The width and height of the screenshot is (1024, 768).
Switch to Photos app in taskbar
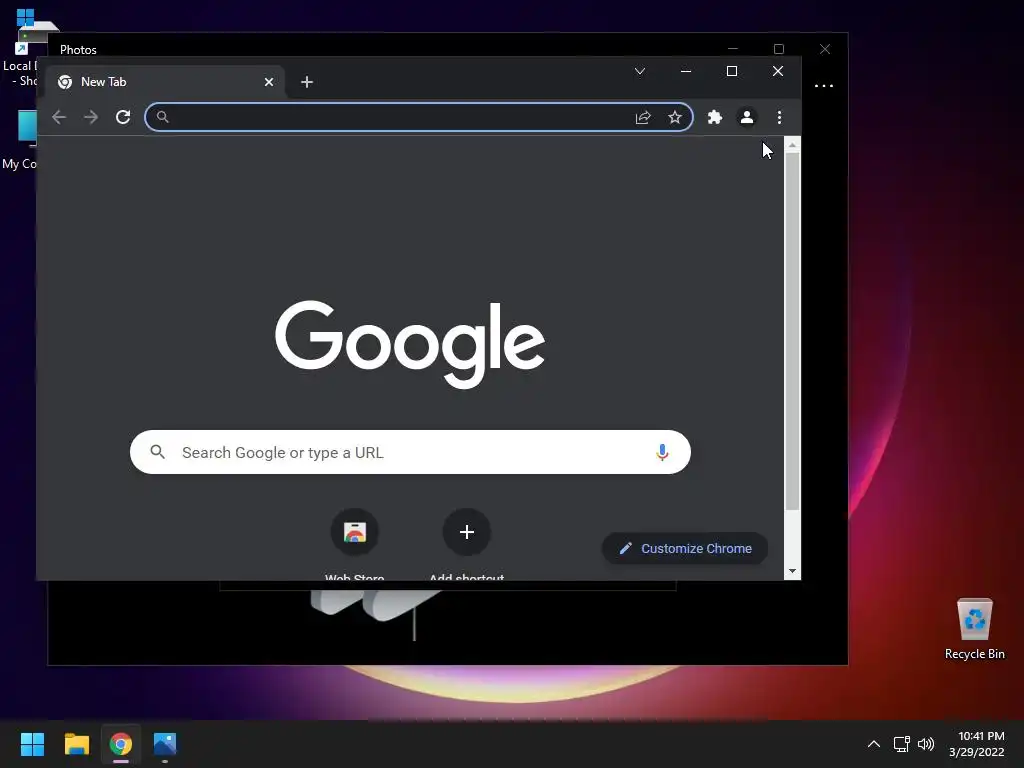(165, 744)
